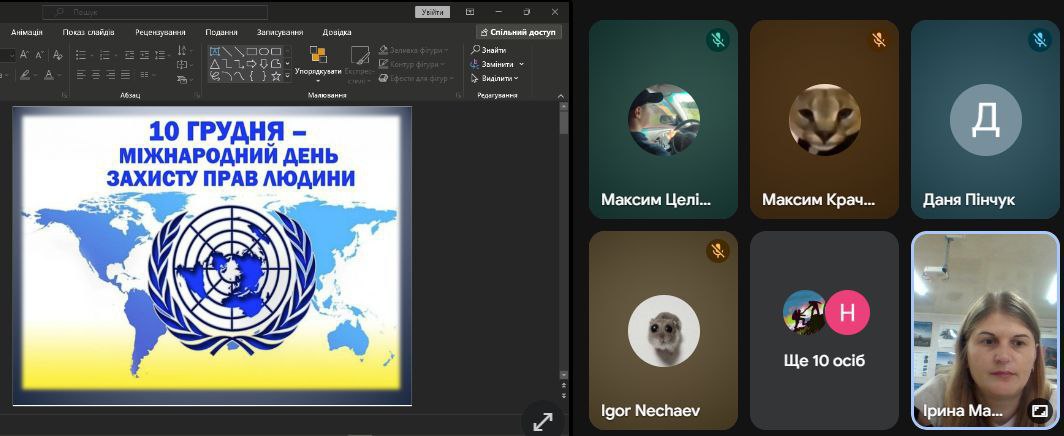The width and height of the screenshot is (1064, 436).
Task: Pick the star shape in gallery
Action: [276, 76]
